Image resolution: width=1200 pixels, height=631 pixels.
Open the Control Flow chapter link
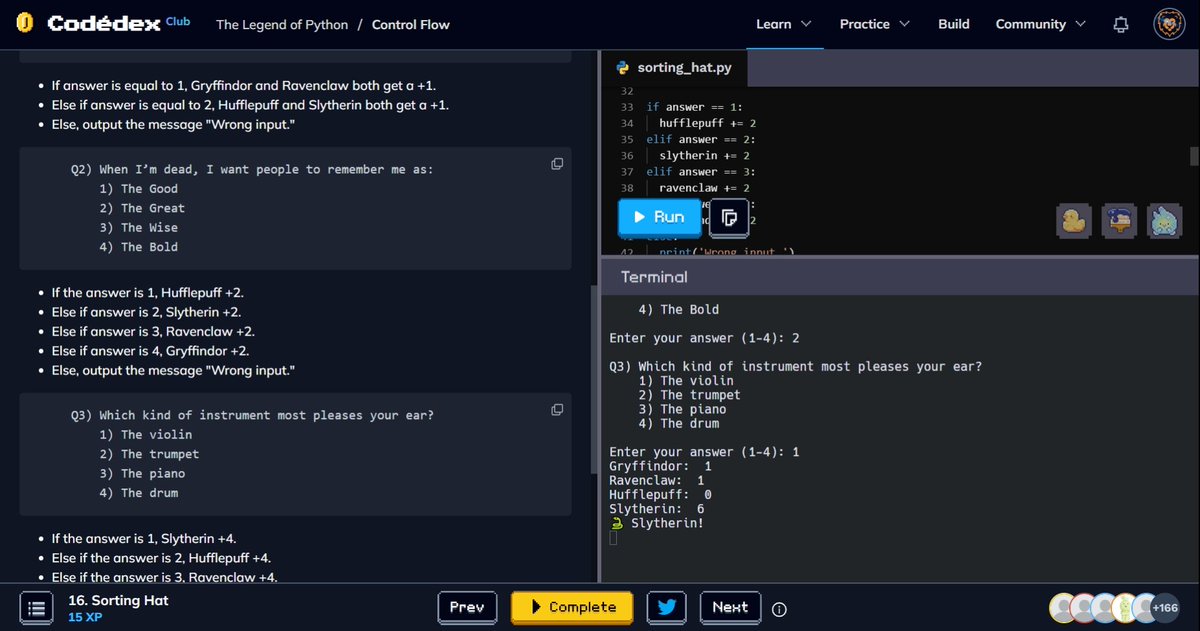pyautogui.click(x=411, y=24)
